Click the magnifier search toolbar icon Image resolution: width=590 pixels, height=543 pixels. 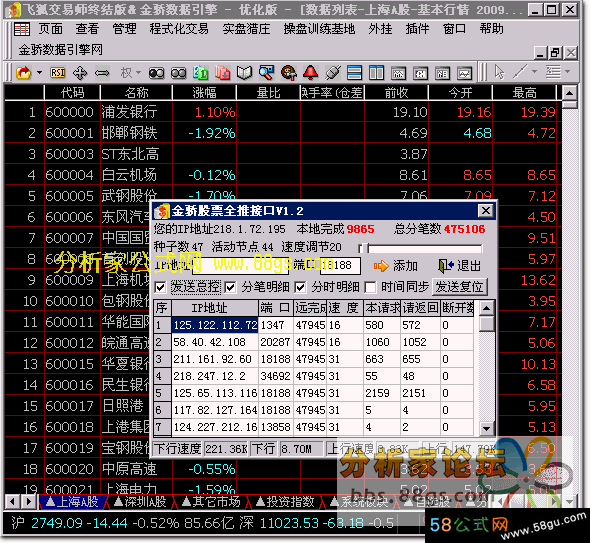pyautogui.click(x=266, y=73)
